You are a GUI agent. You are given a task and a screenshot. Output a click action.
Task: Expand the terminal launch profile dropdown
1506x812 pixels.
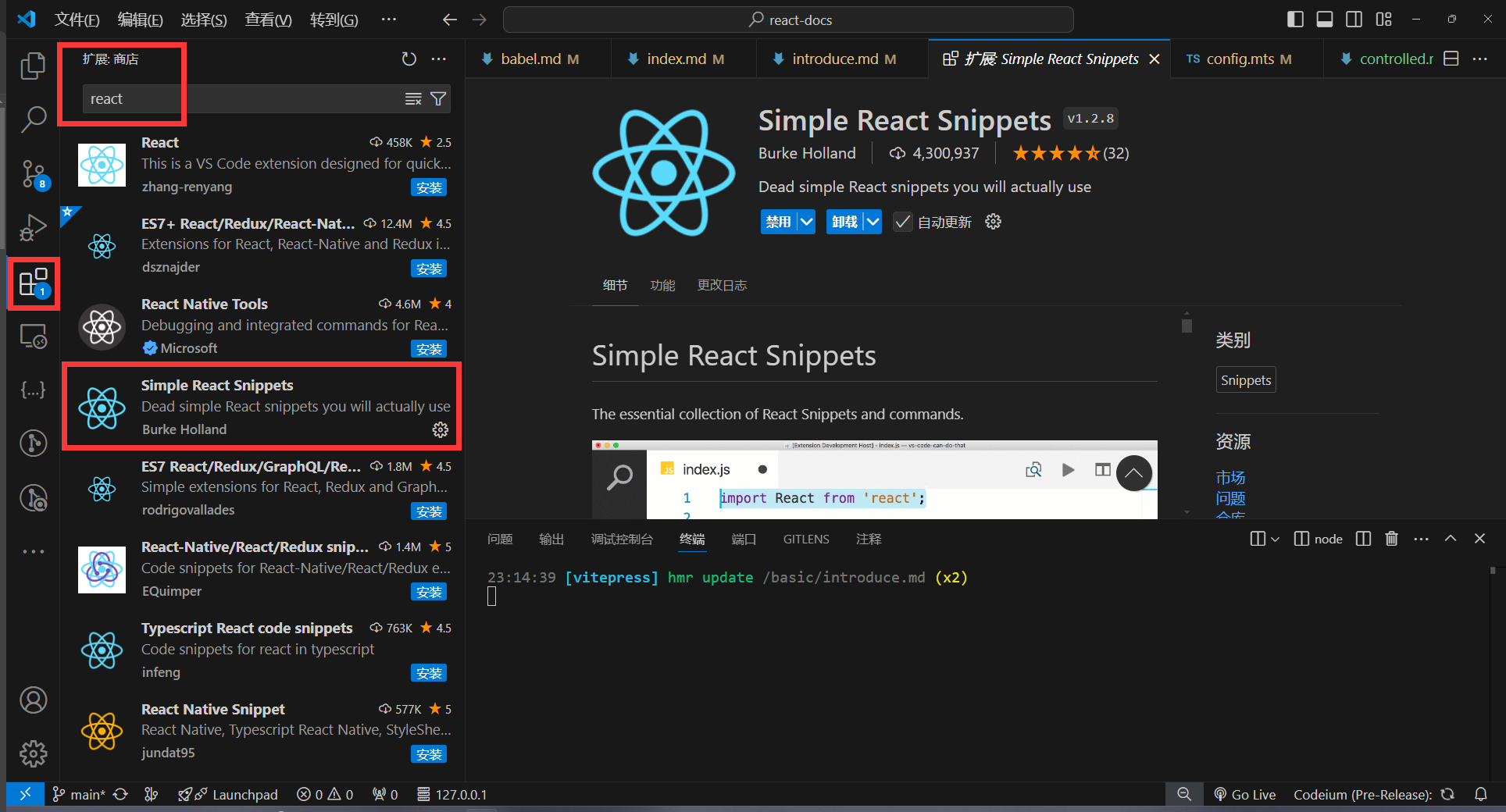tap(1273, 539)
